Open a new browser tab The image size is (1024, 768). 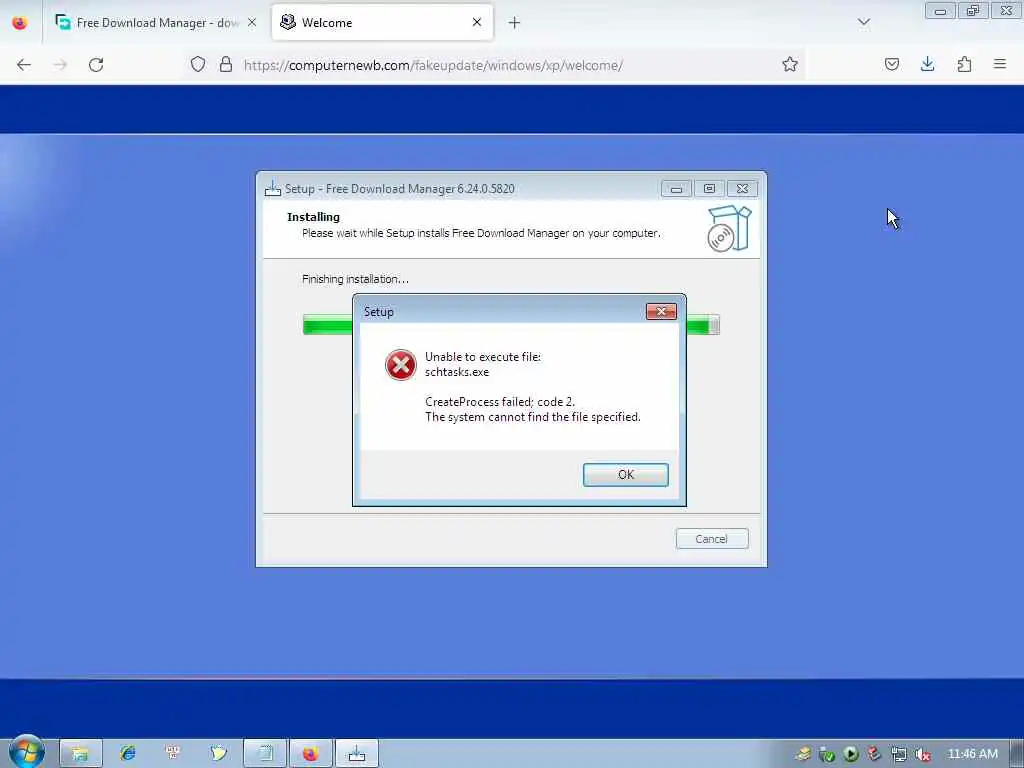[515, 23]
